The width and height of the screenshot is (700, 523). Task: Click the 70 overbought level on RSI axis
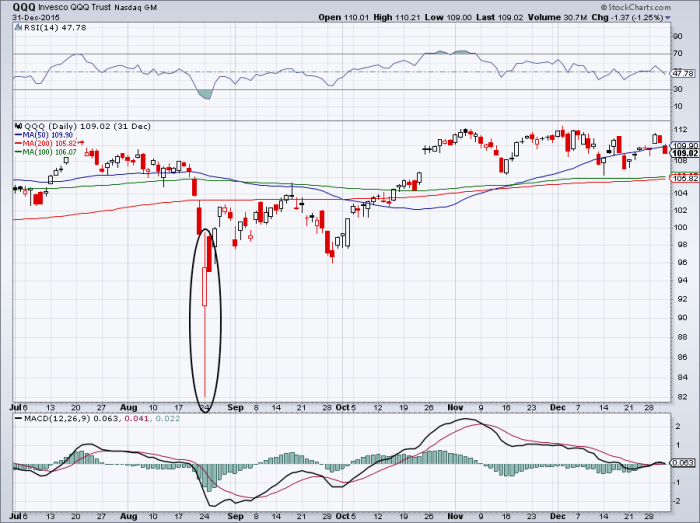point(678,54)
